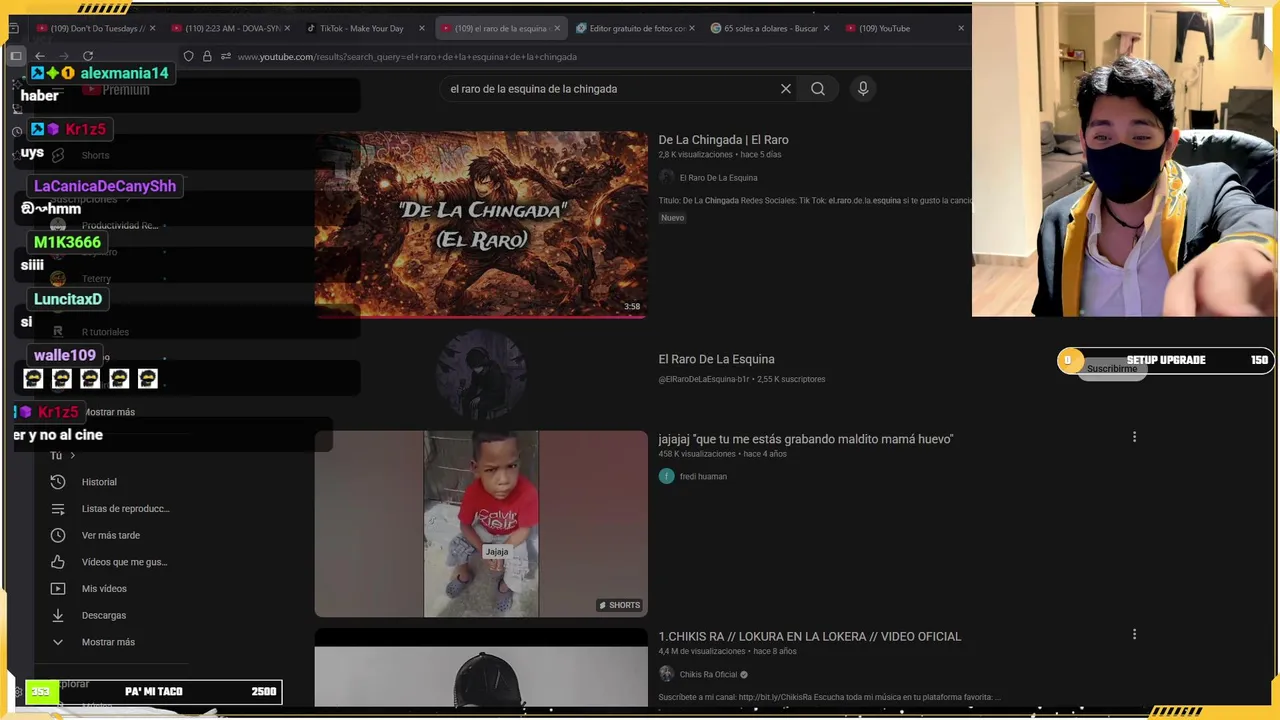This screenshot has height=720, width=1280.
Task: Click the Suscribirme button
Action: tap(1112, 369)
